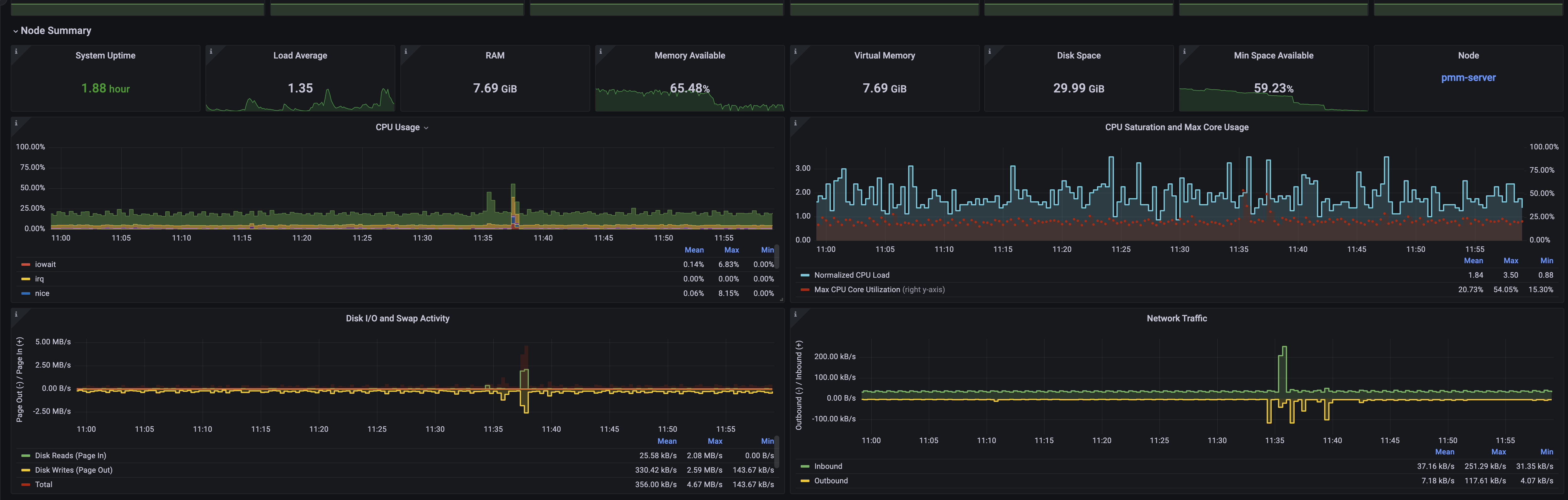The height and width of the screenshot is (500, 1568).
Task: Click info icon on Load Average panel
Action: click(211, 52)
